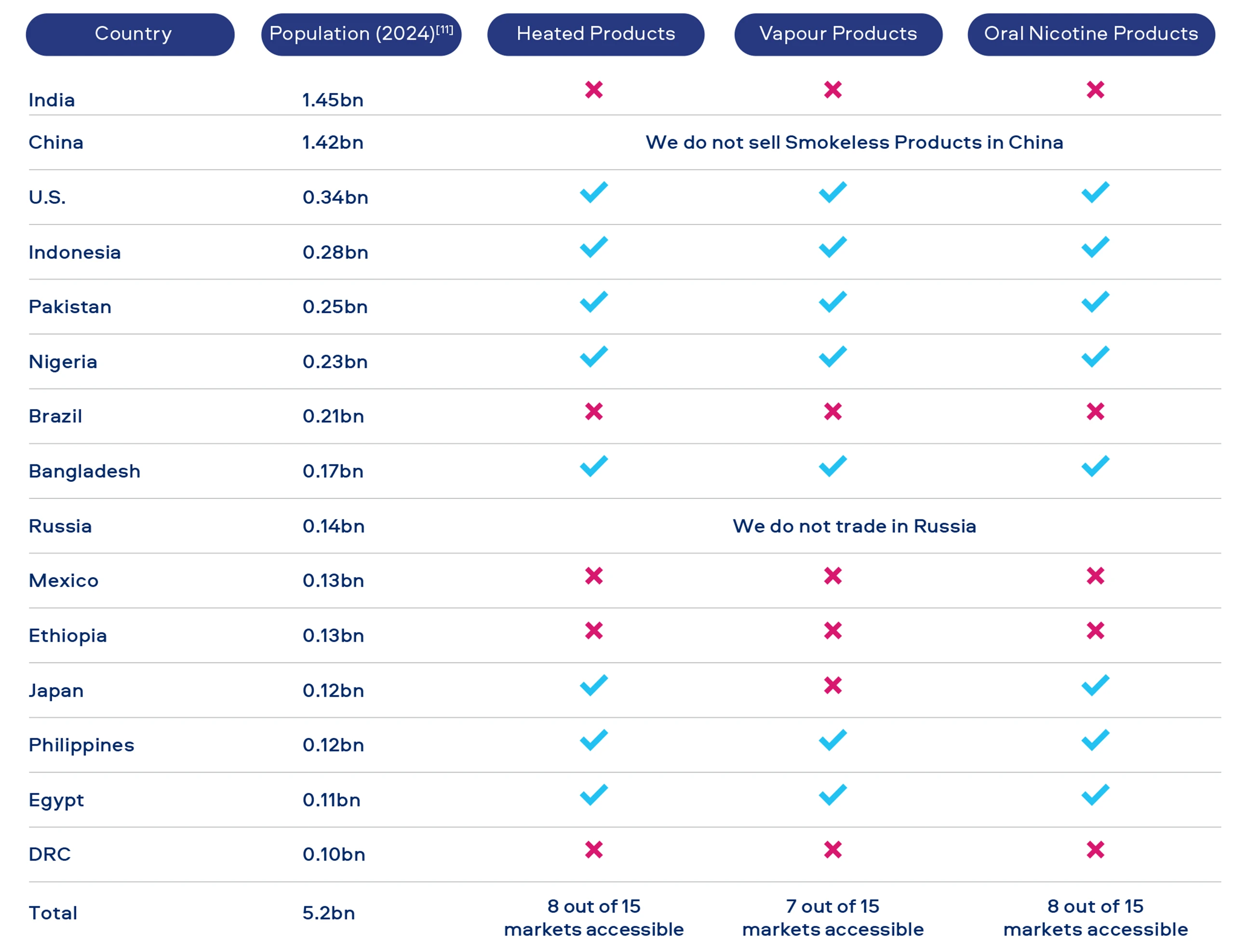Click Mexico's Heated Products red cross

point(594,575)
